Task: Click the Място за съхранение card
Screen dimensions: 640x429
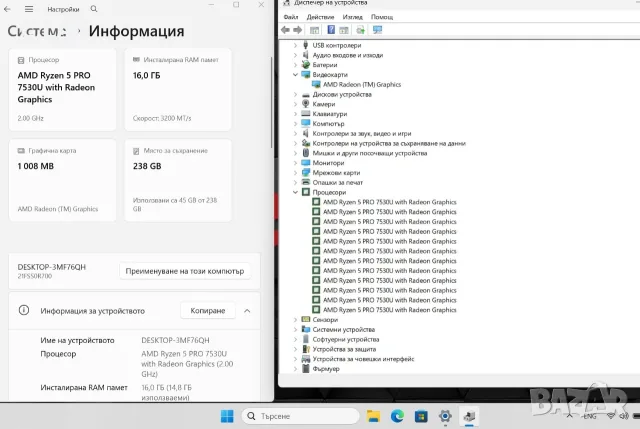Action: point(178,180)
